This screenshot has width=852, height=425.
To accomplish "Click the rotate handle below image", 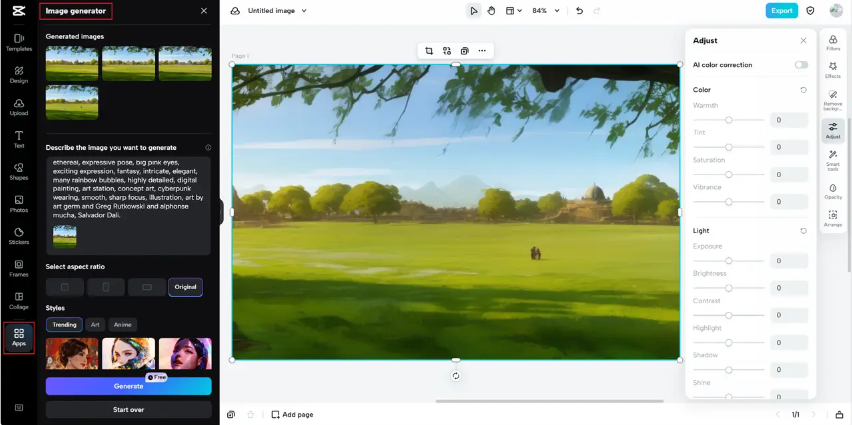I will 456,376.
